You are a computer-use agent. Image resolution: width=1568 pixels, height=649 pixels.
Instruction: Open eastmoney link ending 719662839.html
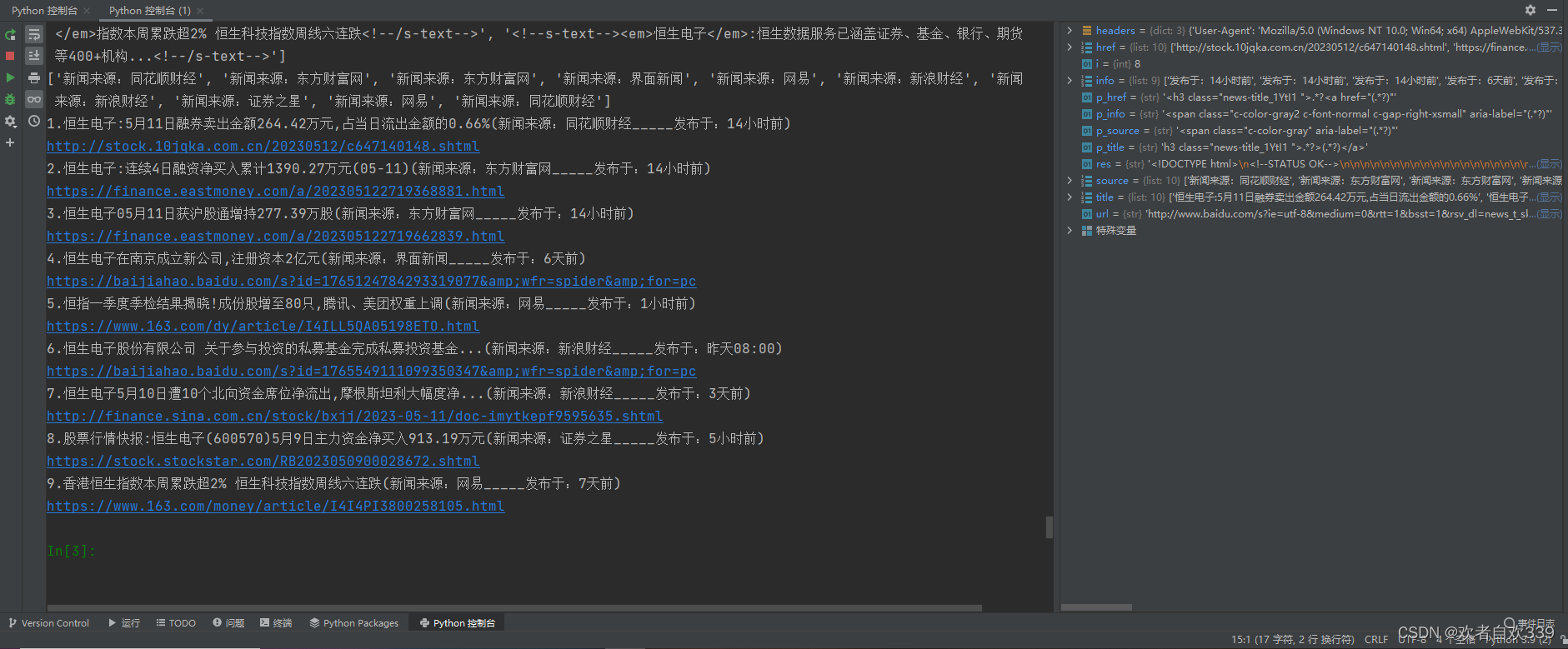(x=275, y=237)
